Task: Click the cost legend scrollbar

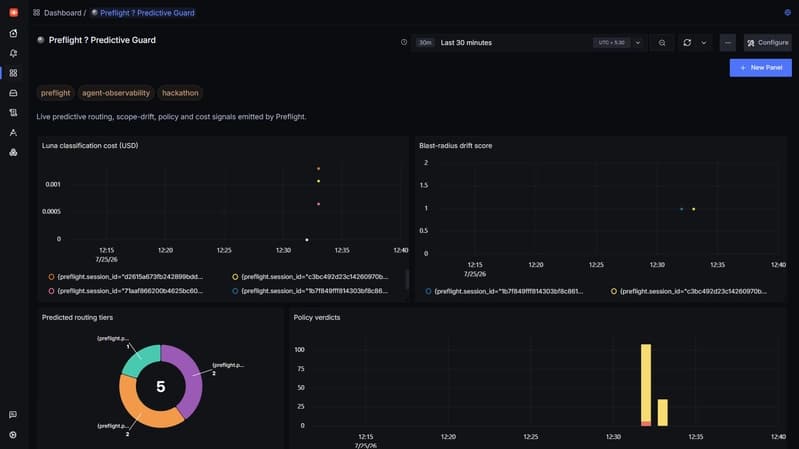Action: (x=407, y=279)
